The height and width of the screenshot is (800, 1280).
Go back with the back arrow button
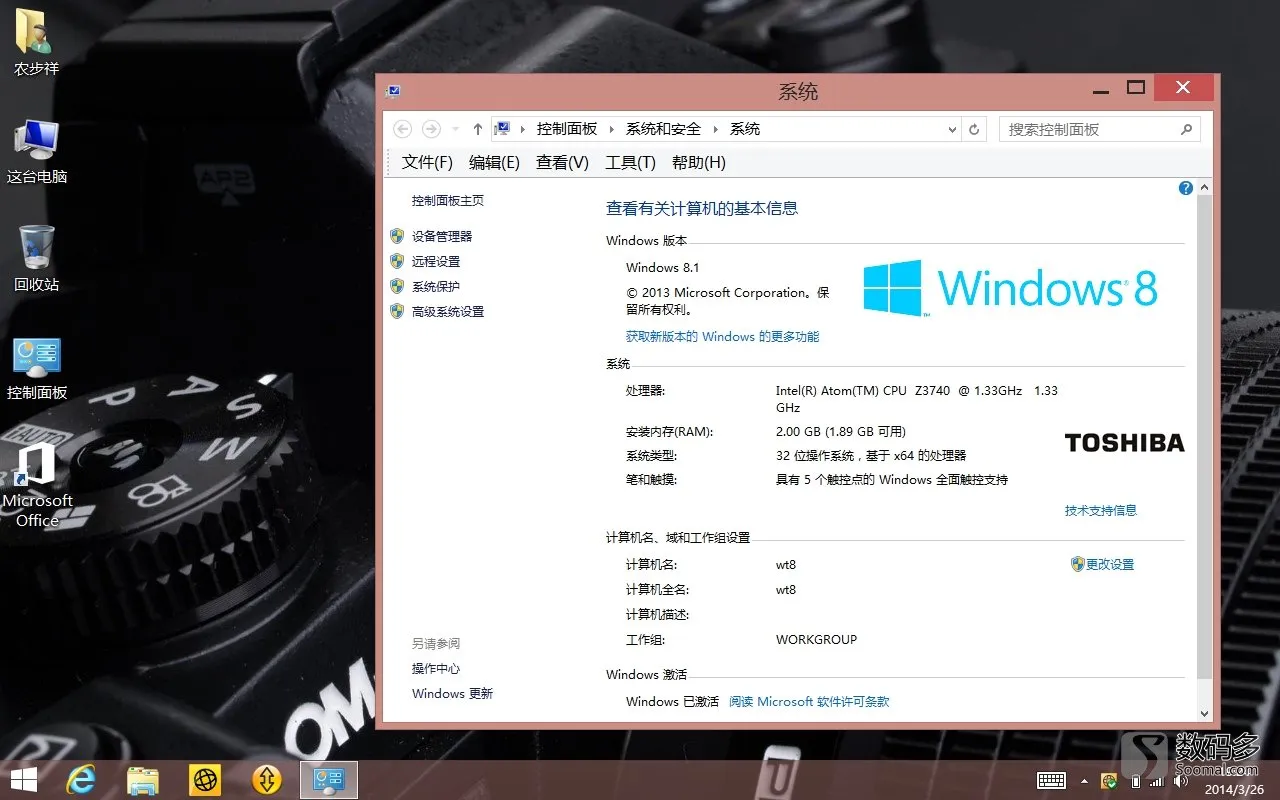pyautogui.click(x=402, y=129)
